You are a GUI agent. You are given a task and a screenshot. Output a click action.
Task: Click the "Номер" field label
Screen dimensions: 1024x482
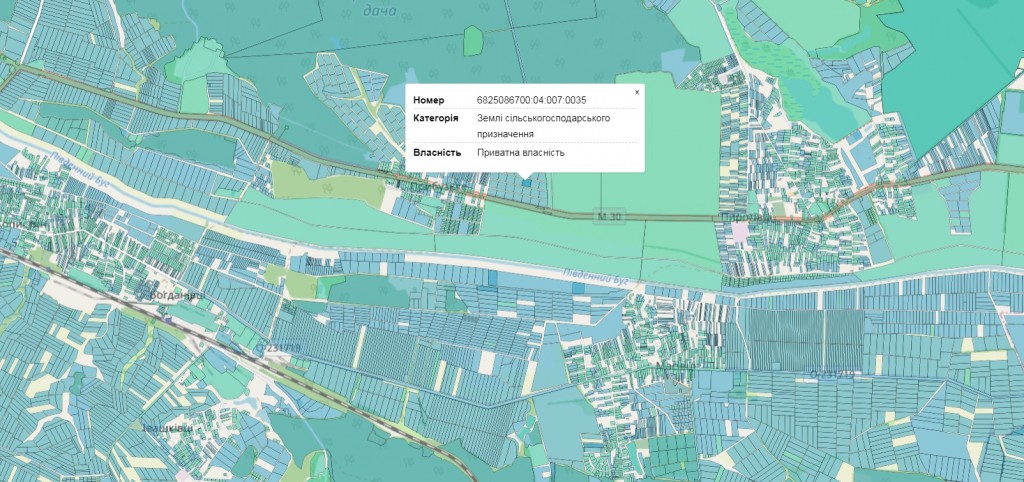(428, 100)
